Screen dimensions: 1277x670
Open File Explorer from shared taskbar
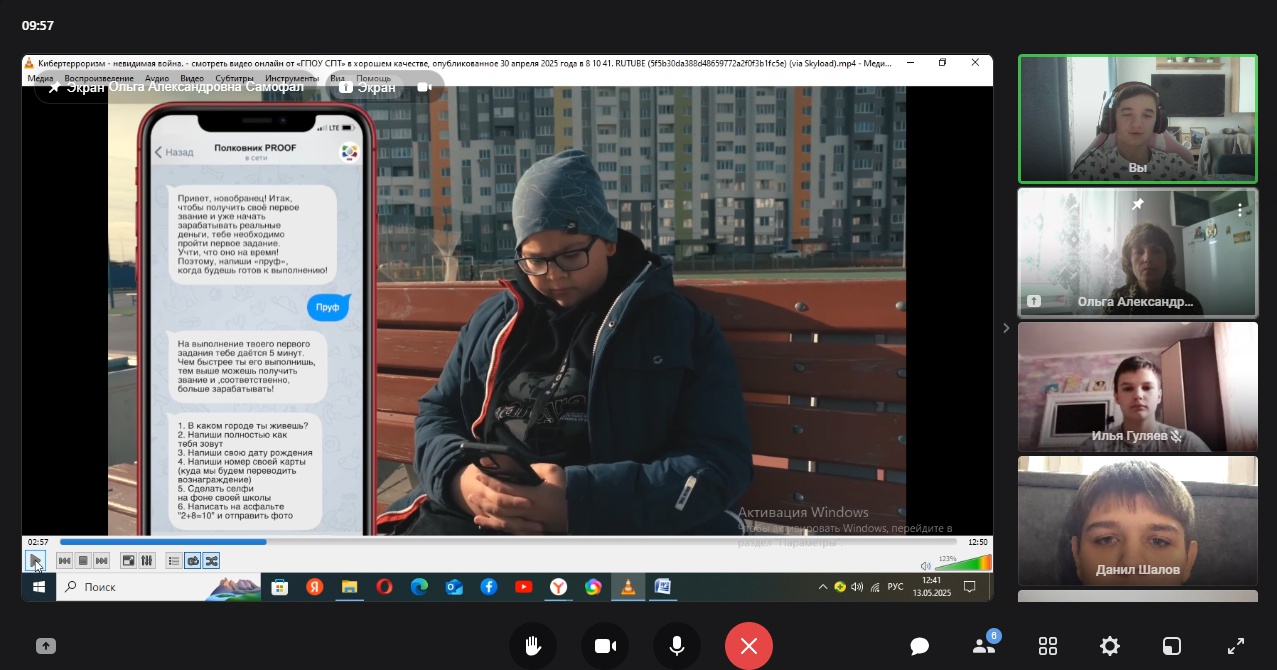(349, 587)
